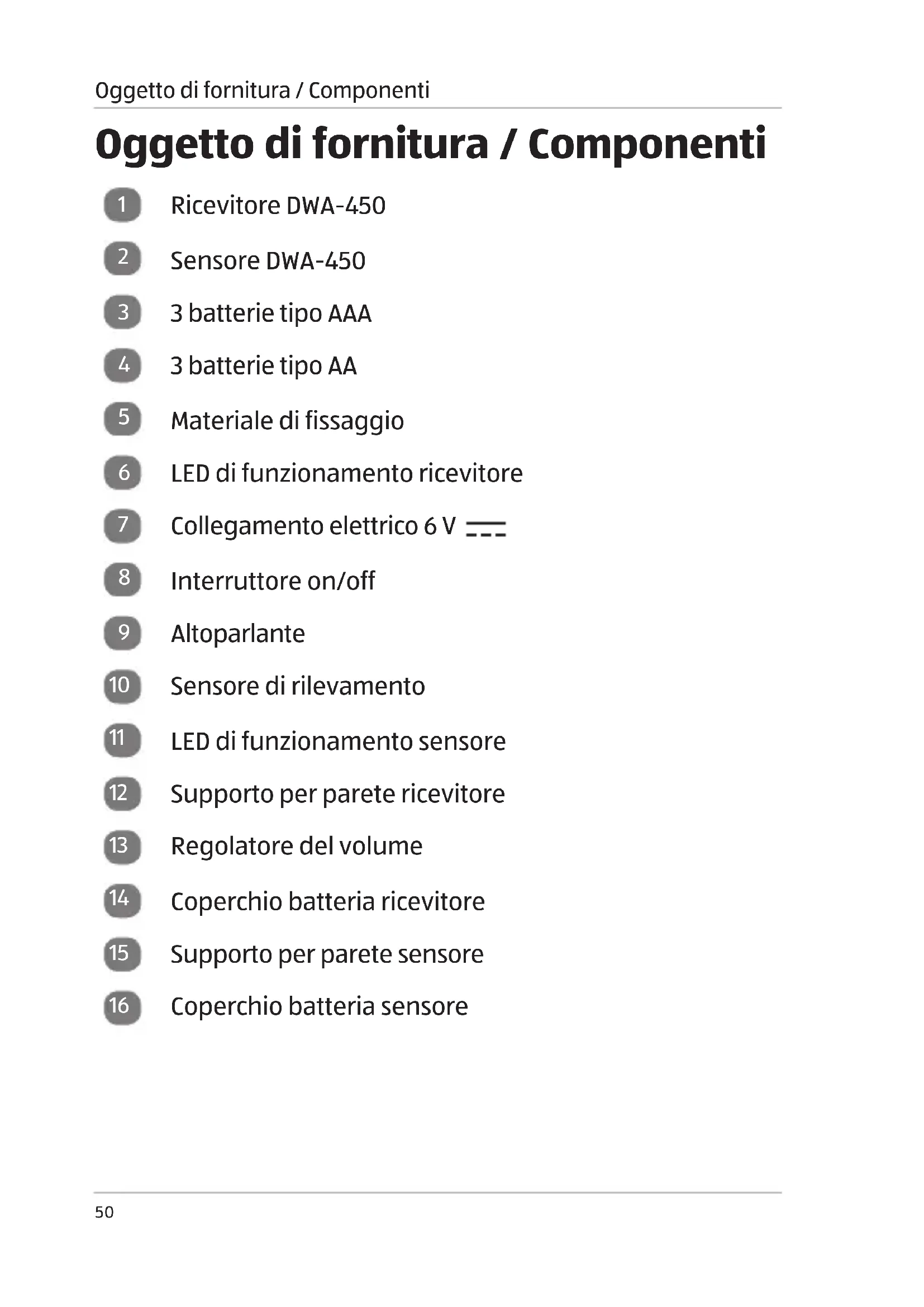Viewport: 924px width, 1307px height.
Task: Click the text Interruttore on/off
Action: pos(273,581)
